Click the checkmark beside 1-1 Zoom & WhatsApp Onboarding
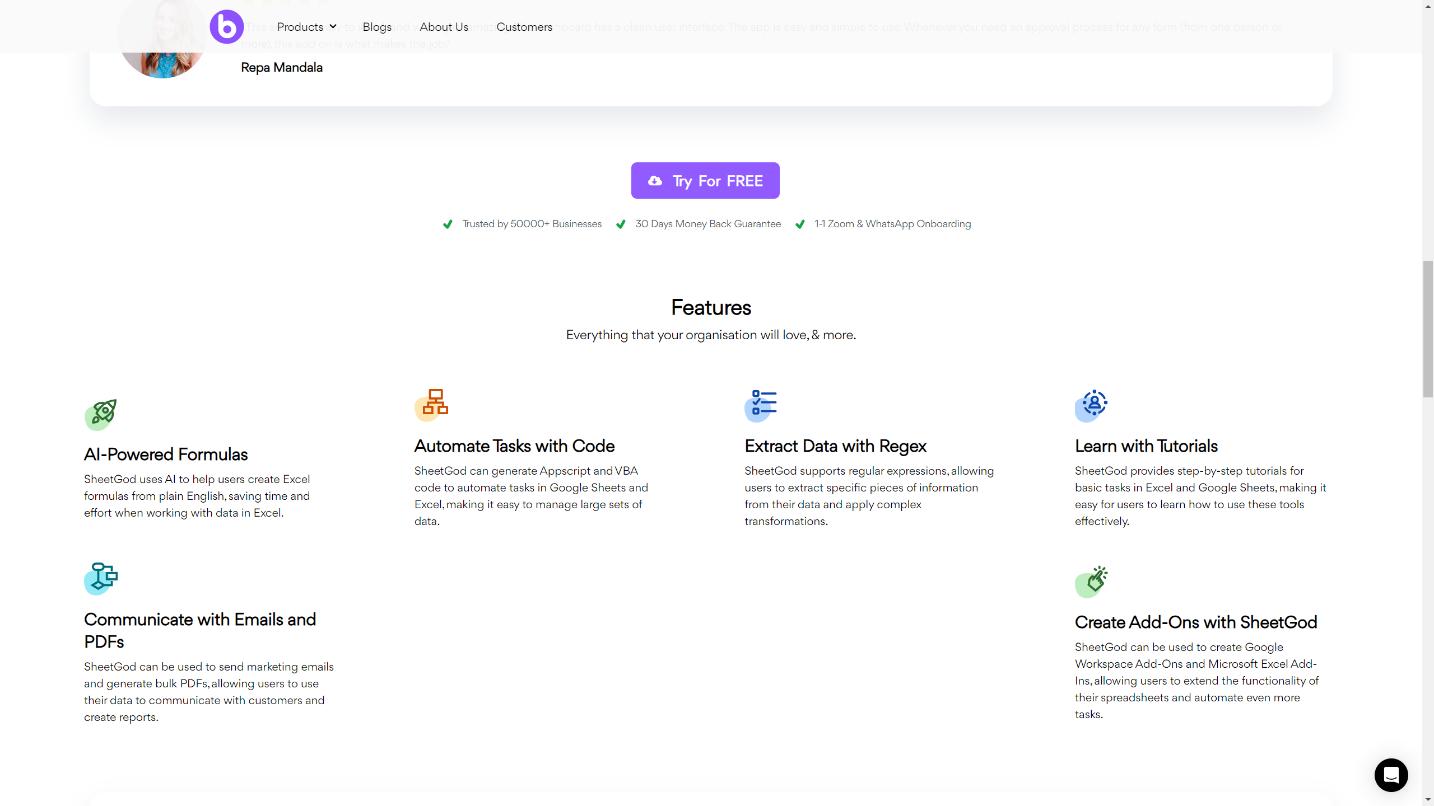The height and width of the screenshot is (806, 1434). tap(800, 224)
